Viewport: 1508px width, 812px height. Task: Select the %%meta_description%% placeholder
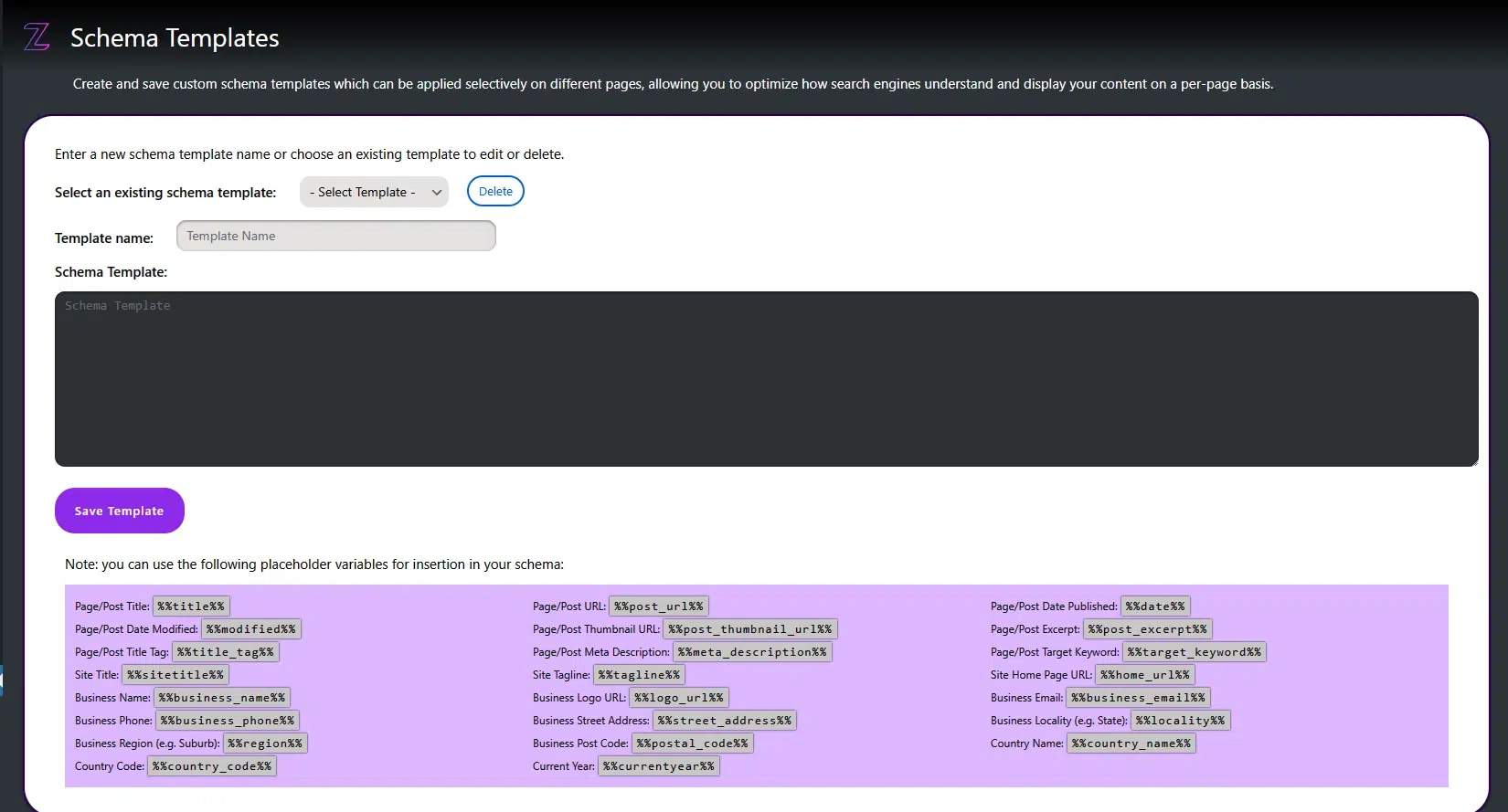click(x=752, y=652)
